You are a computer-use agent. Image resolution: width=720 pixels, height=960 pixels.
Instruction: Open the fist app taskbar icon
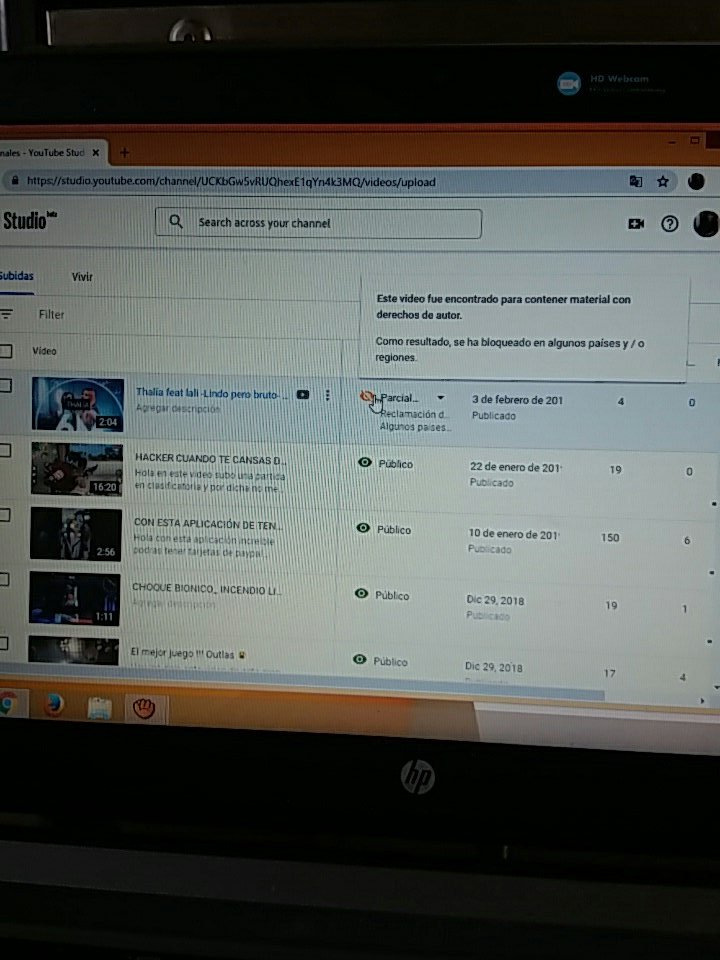(144, 708)
